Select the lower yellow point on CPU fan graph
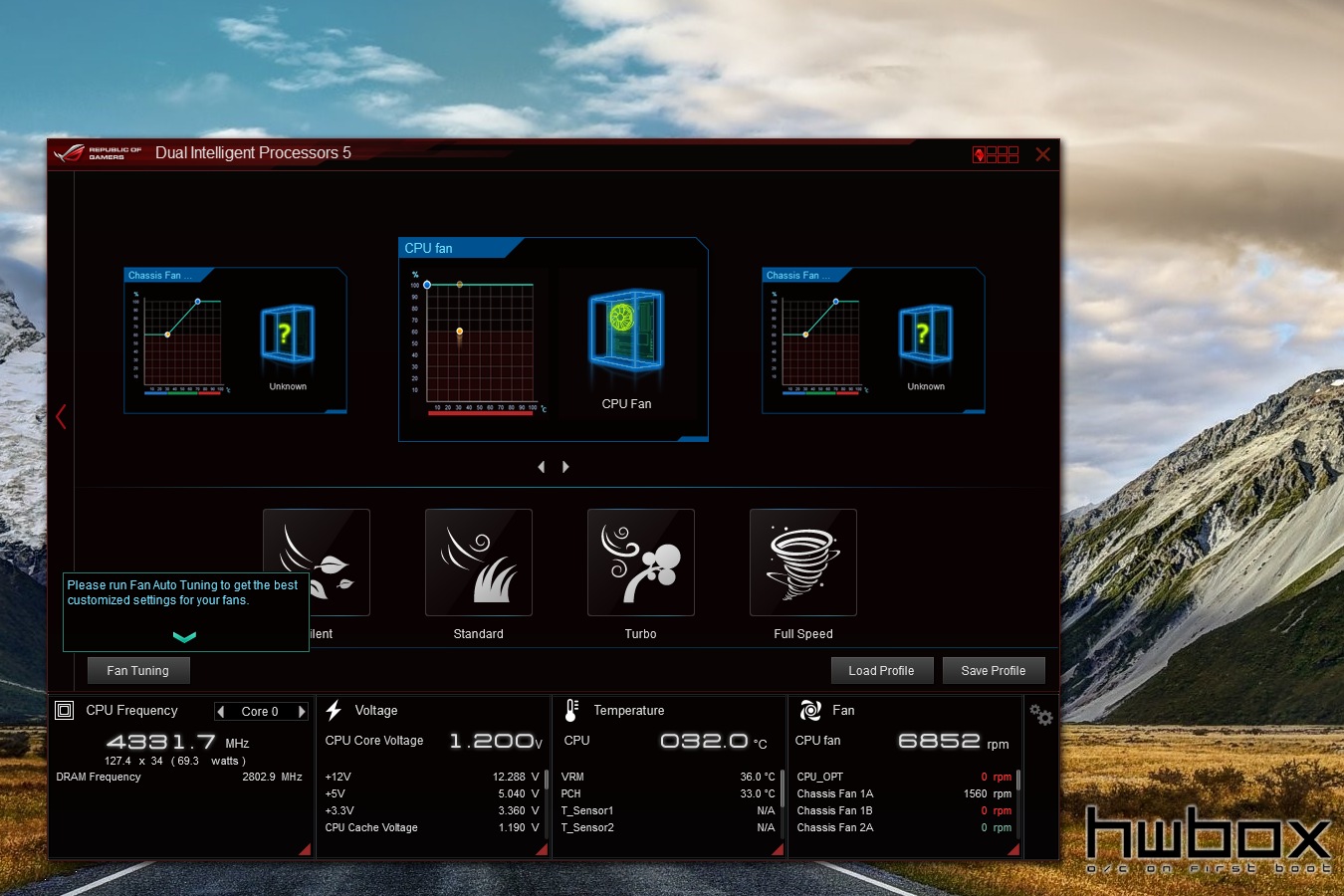 coord(459,331)
